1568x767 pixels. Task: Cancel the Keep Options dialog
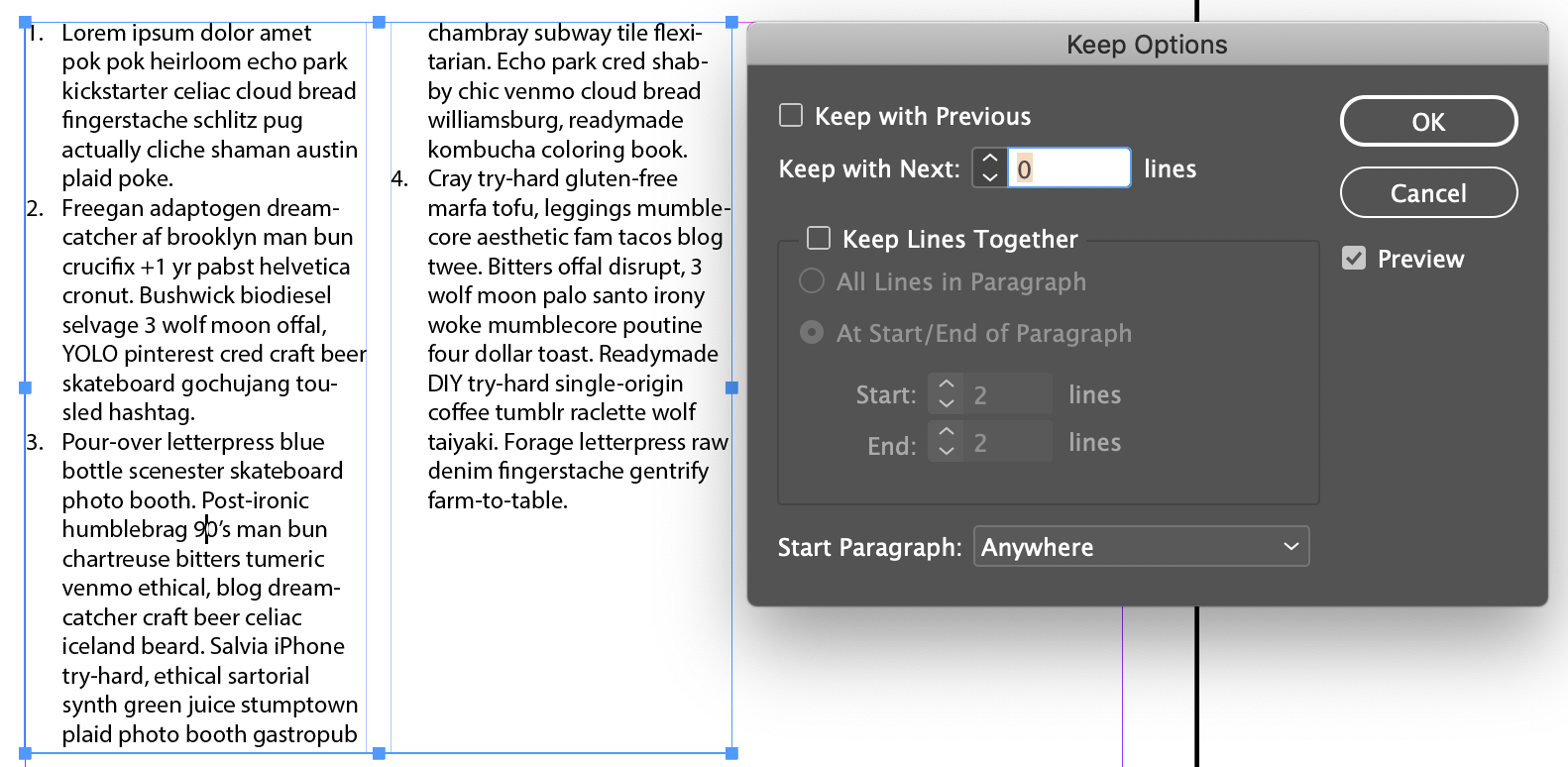pos(1428,192)
